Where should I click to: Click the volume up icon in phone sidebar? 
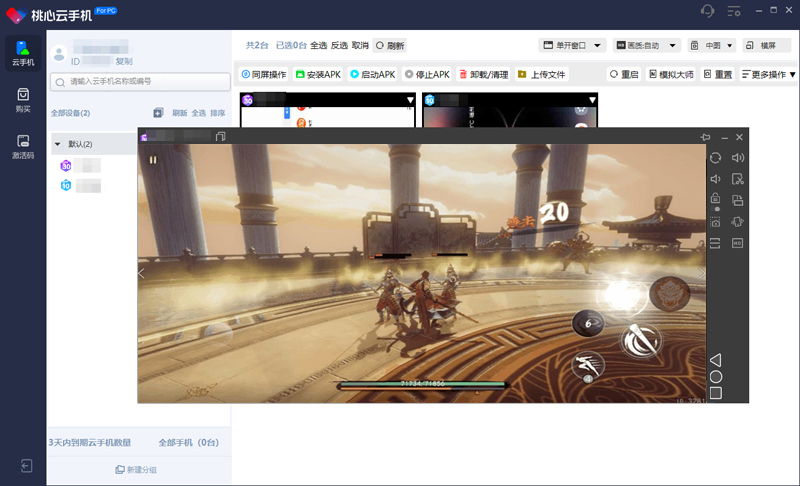click(x=738, y=158)
